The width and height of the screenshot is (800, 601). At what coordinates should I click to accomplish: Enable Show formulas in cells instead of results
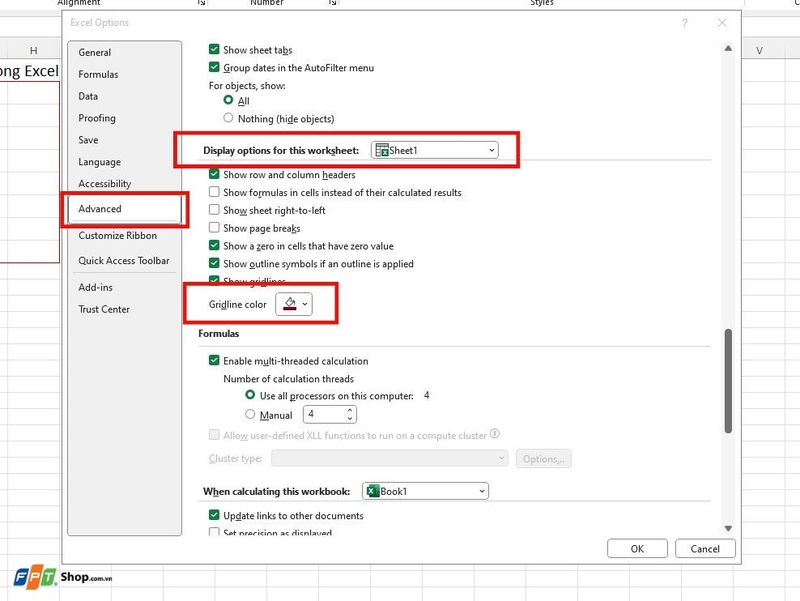pos(214,191)
